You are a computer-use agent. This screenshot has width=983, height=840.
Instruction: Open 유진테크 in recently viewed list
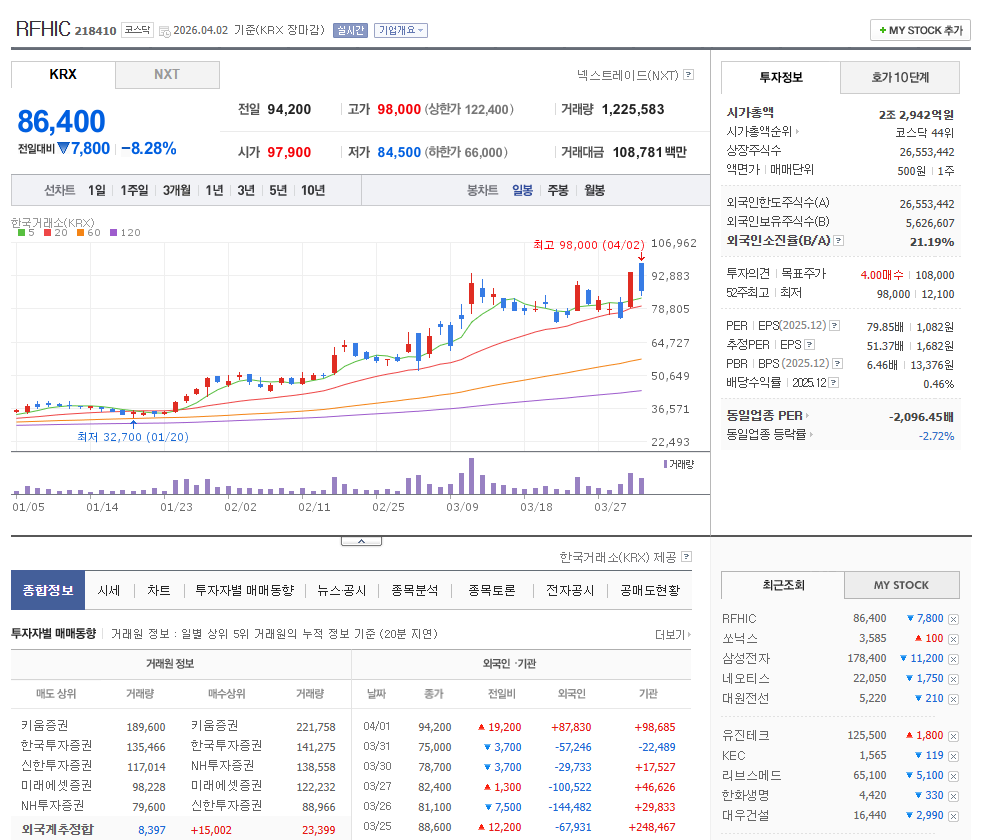pyautogui.click(x=746, y=735)
